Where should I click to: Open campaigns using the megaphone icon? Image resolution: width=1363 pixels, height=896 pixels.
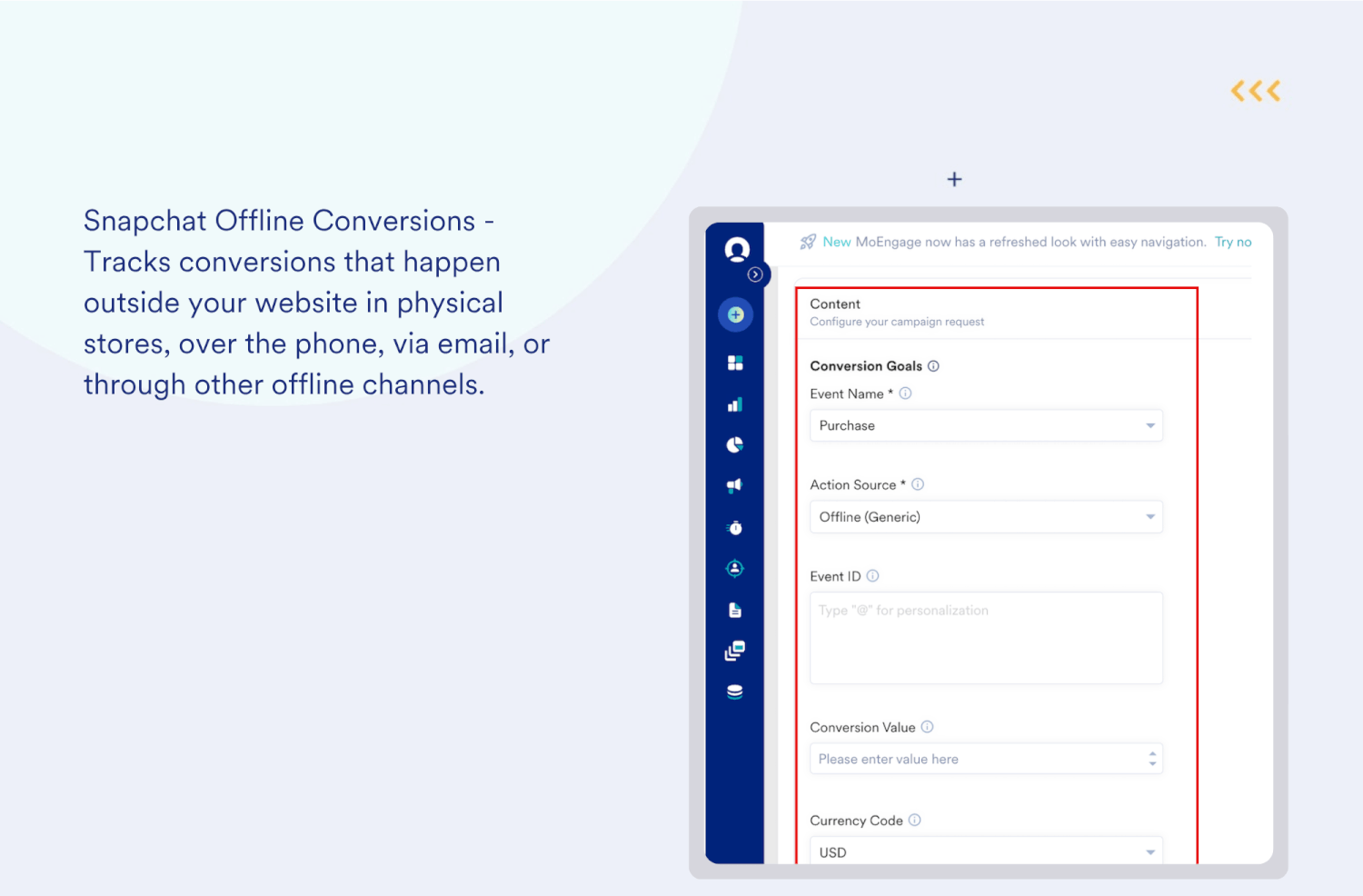(x=735, y=485)
